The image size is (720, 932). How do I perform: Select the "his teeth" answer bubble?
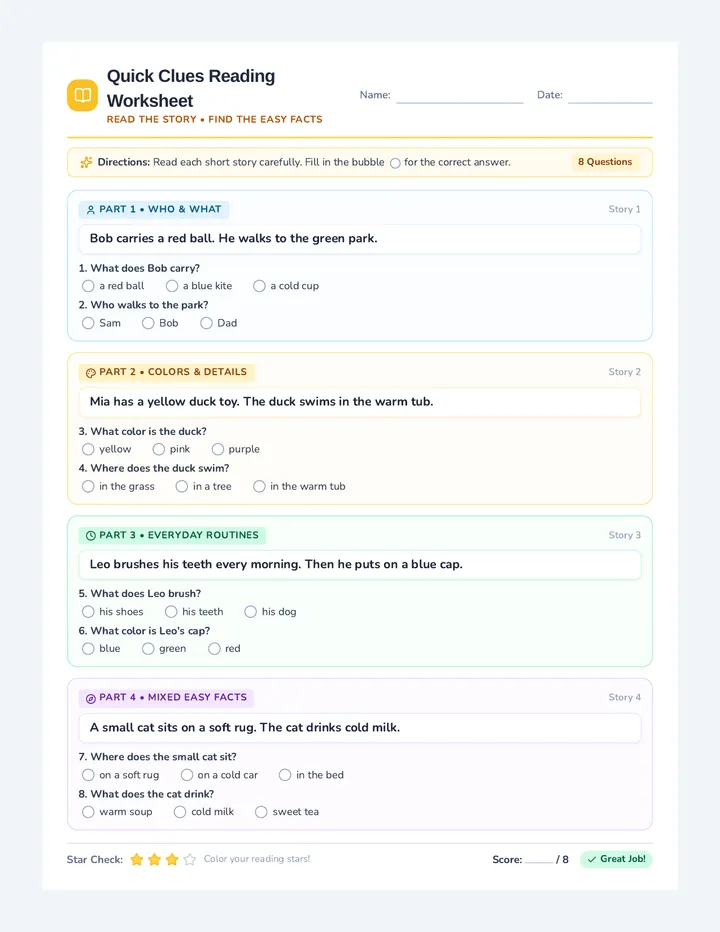pyautogui.click(x=171, y=612)
